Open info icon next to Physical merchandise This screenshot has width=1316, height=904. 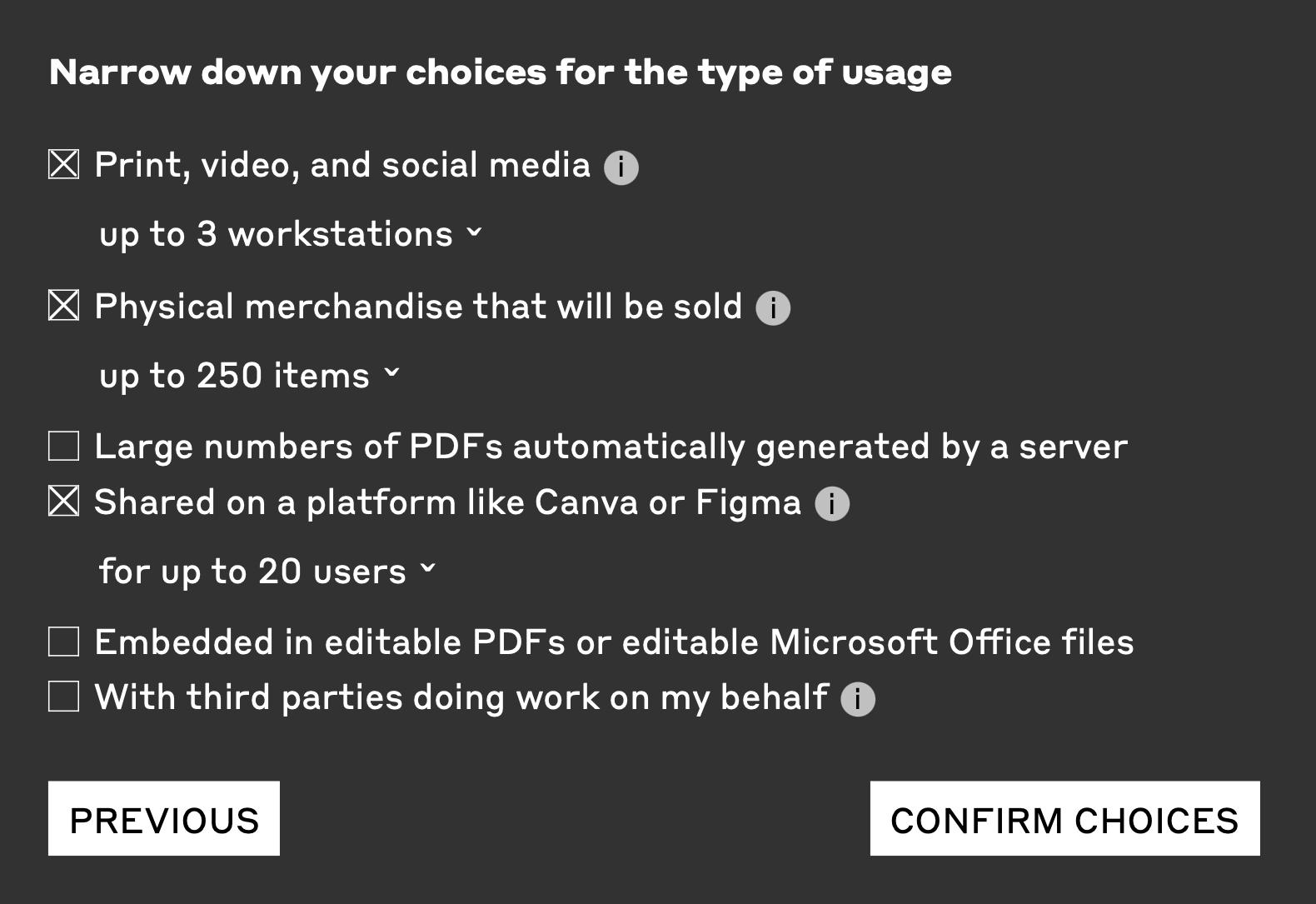click(x=772, y=308)
